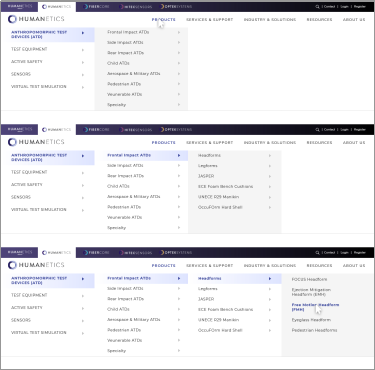Click the Login link in the top panel's dark bar

tap(345, 7)
